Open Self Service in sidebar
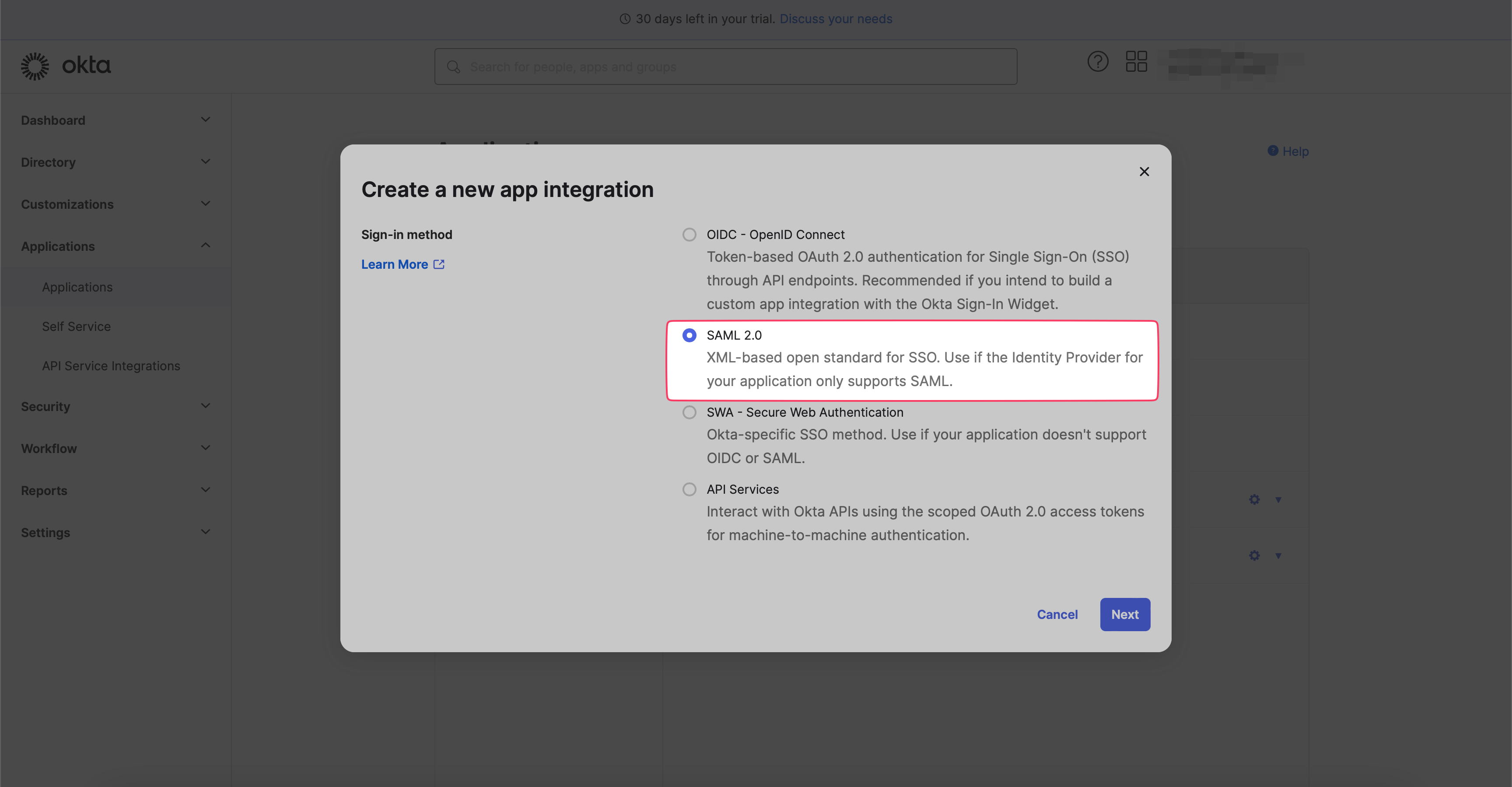 [76, 327]
